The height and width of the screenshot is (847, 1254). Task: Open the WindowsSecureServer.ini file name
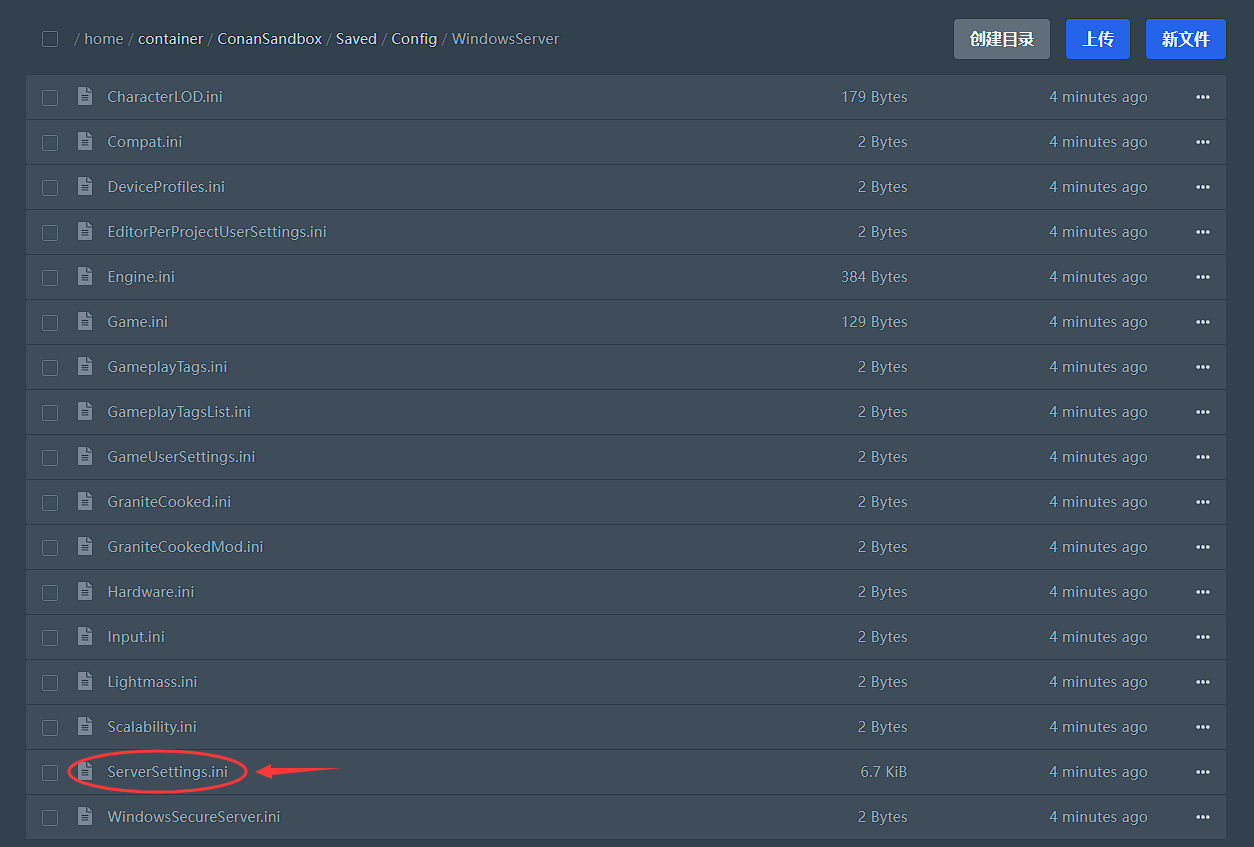point(194,817)
